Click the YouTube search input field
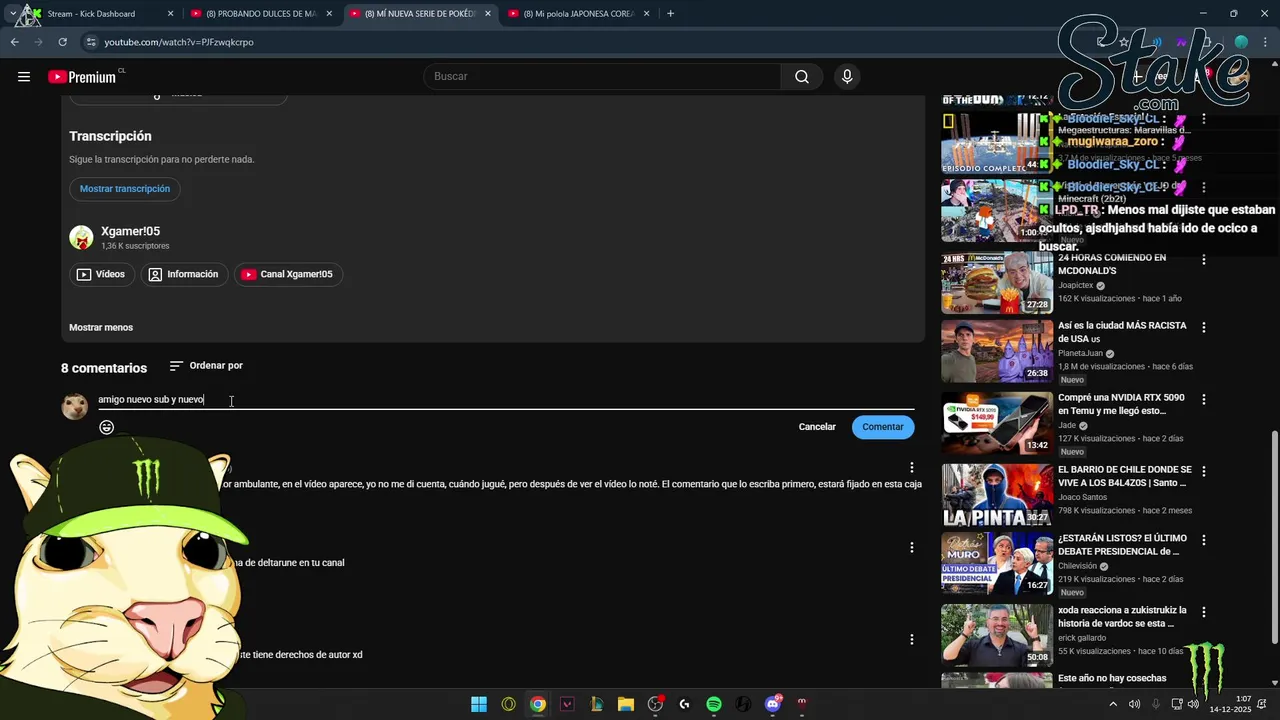Image resolution: width=1280 pixels, height=720 pixels. point(602,77)
